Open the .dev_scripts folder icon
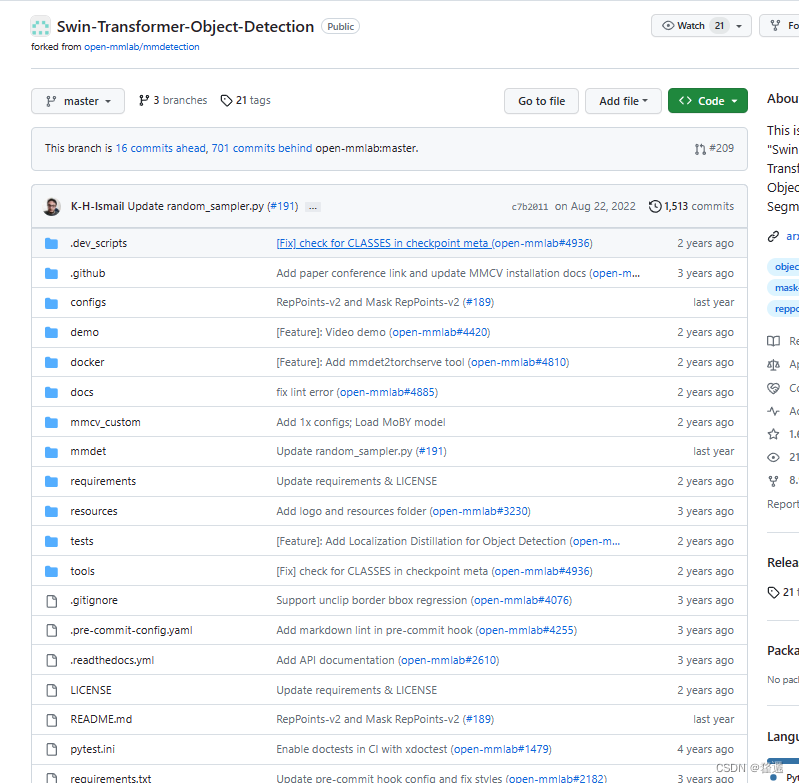The height and width of the screenshot is (783, 799). pos(51,244)
